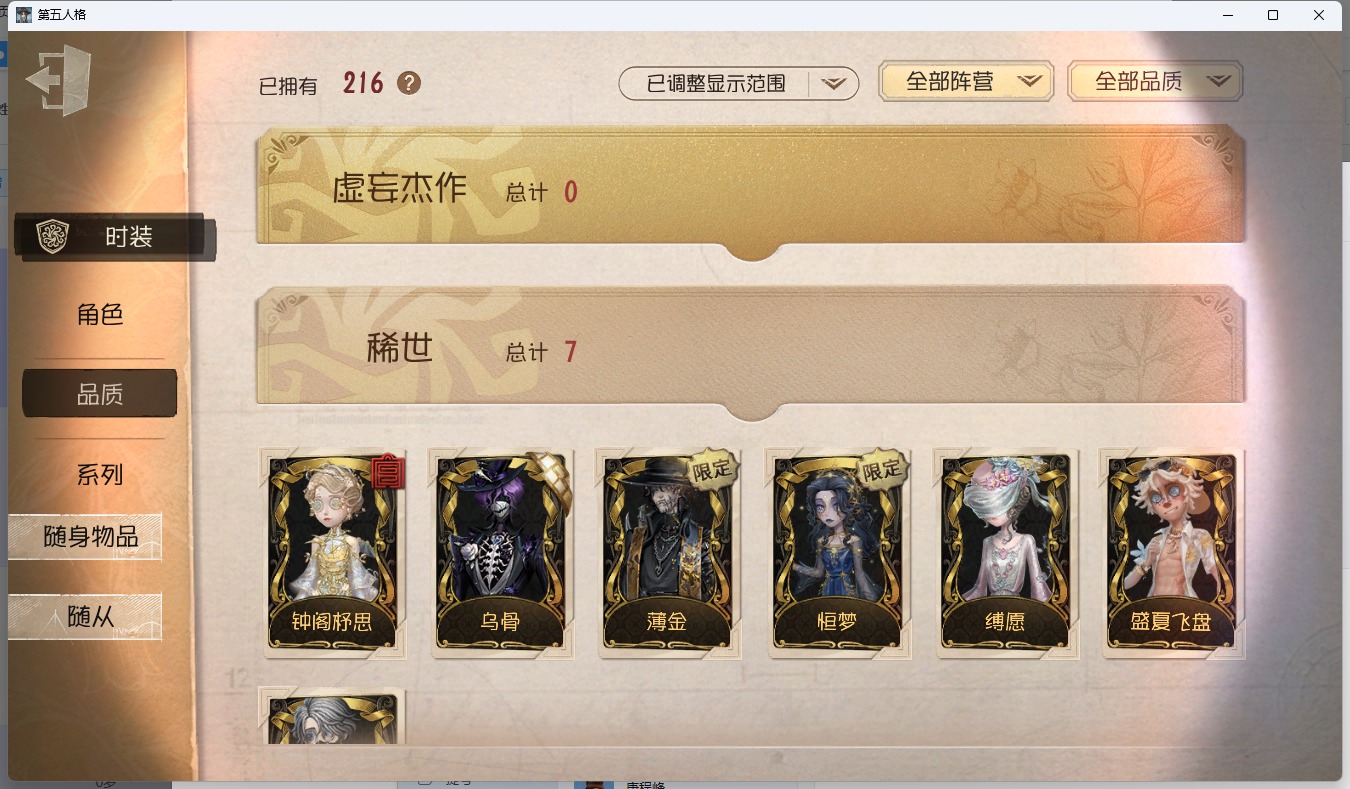
Task: Select the 品质 sorting tab
Action: click(x=100, y=394)
